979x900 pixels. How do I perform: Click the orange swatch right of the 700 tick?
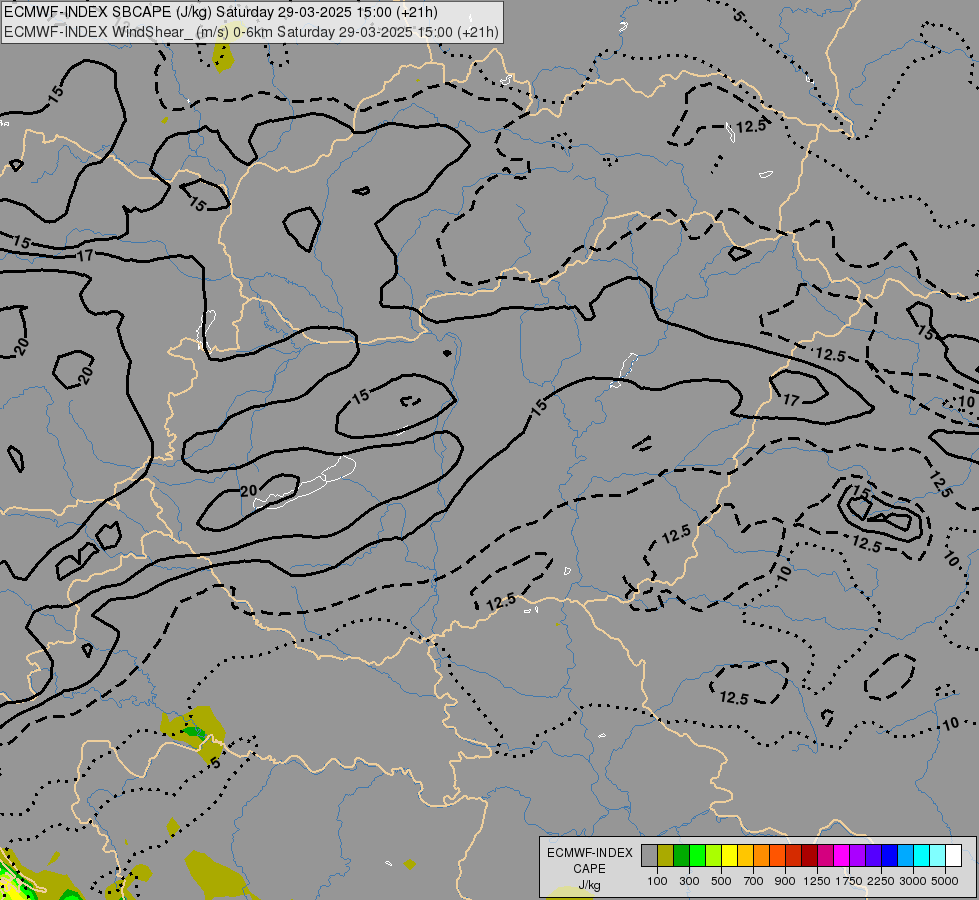[x=762, y=856]
